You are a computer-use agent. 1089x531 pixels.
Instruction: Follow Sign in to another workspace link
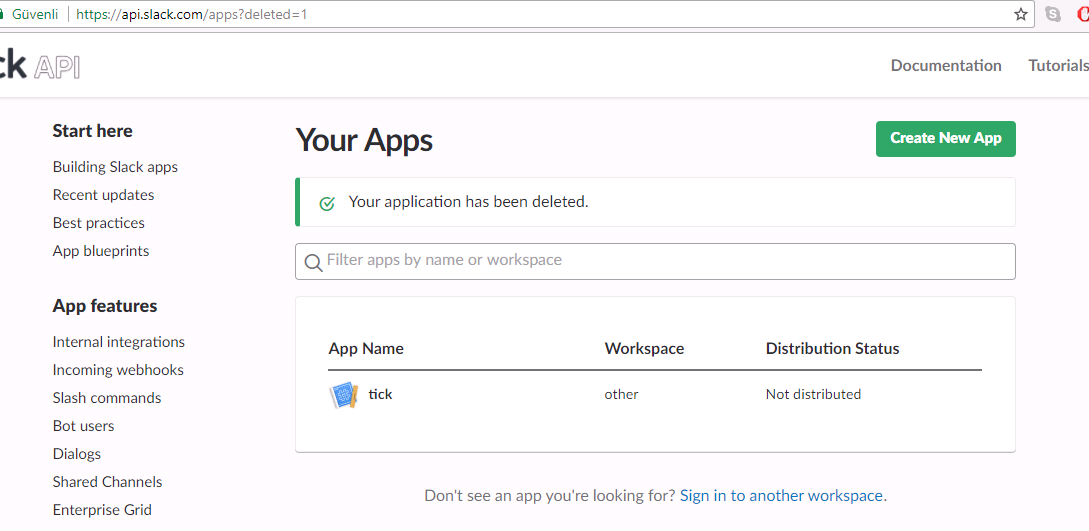[781, 496]
